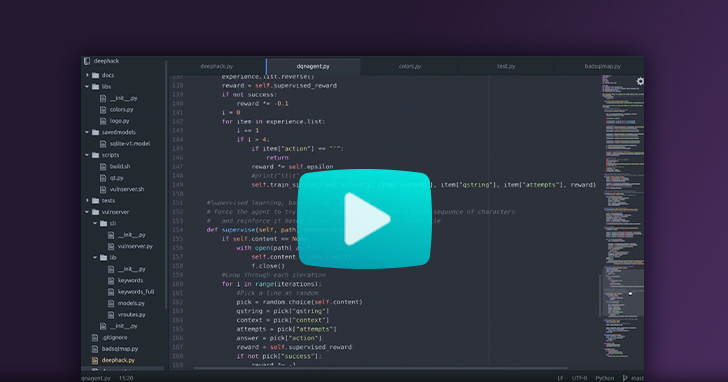Click dqnagent.py file name in status bar
Screen dimensions: 728x382
(x=97, y=378)
